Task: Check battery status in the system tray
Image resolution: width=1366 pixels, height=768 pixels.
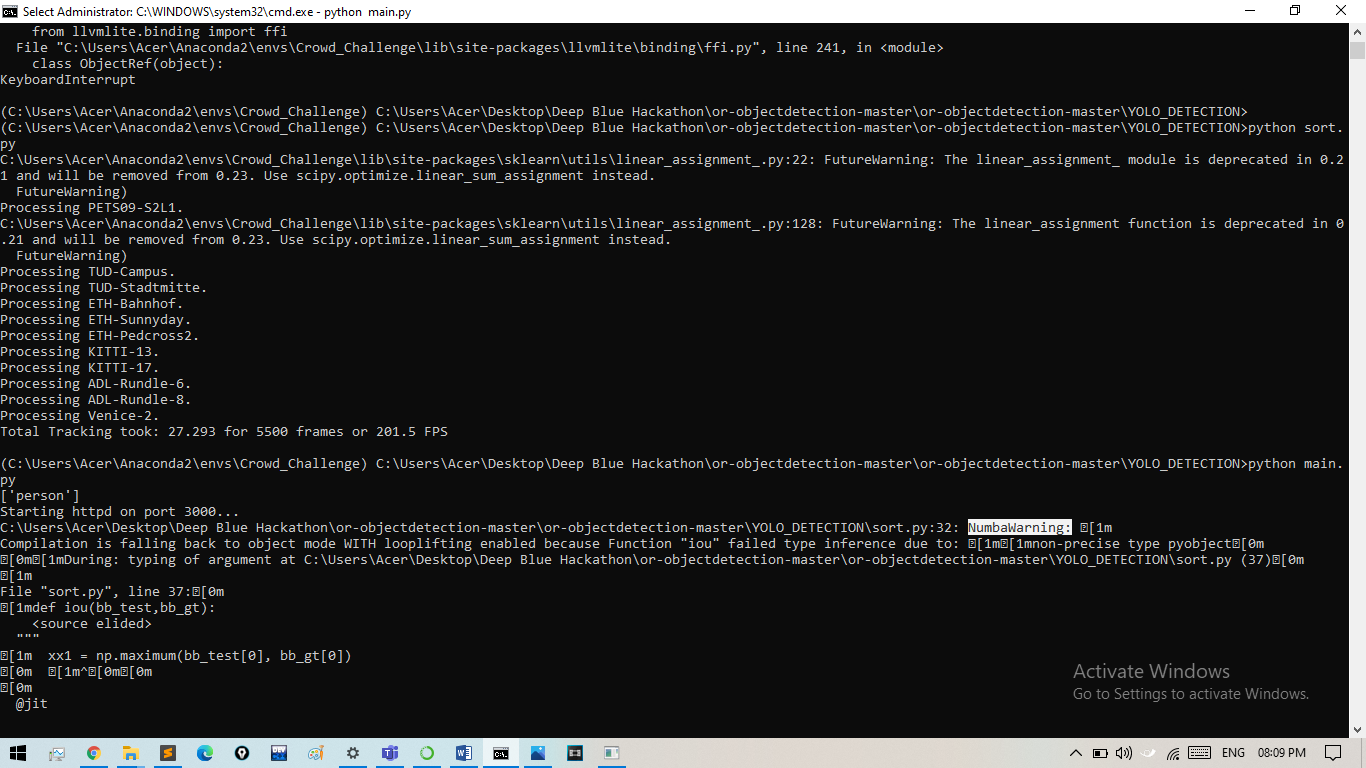Action: click(1101, 753)
